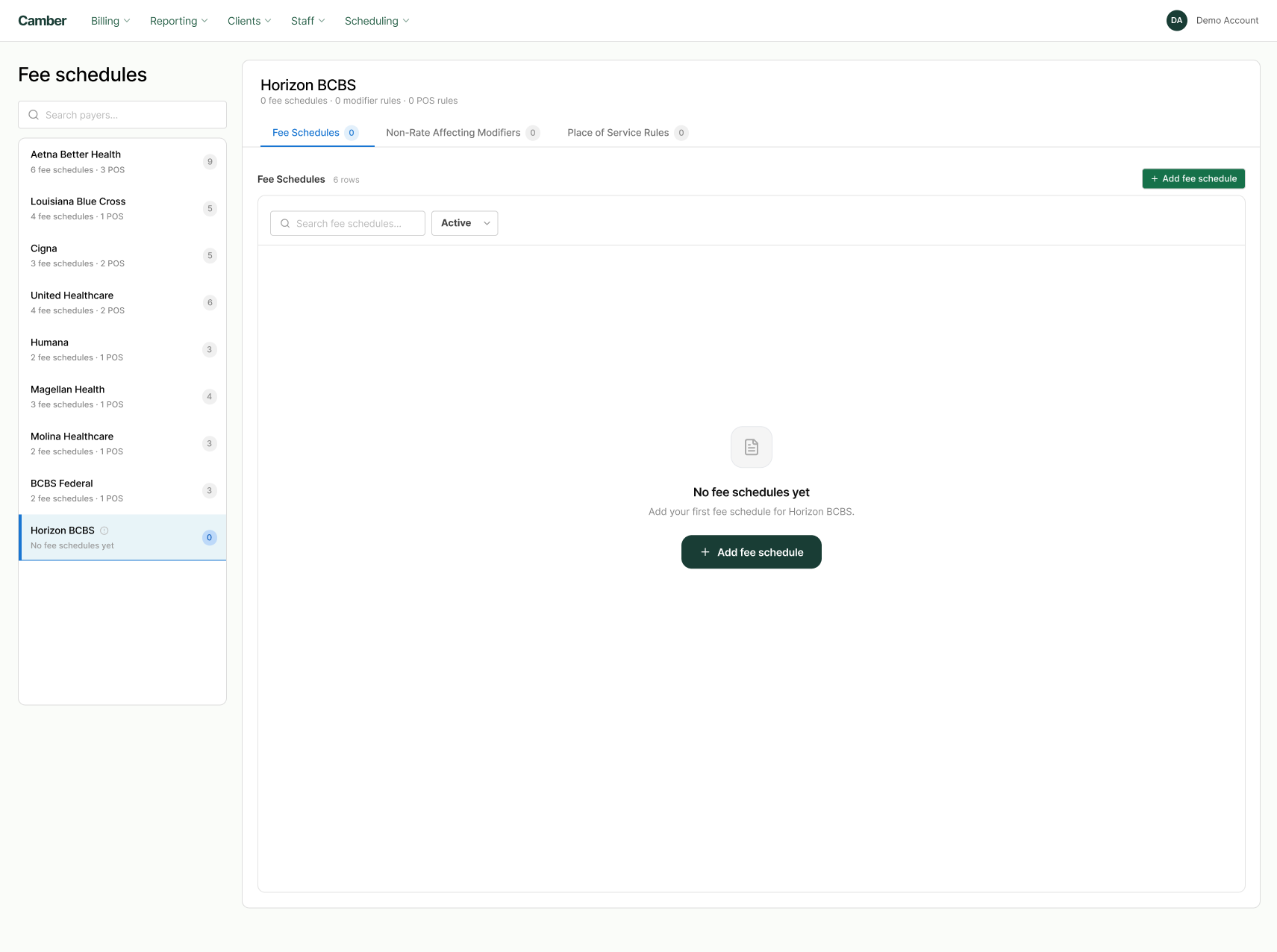Image resolution: width=1277 pixels, height=952 pixels.
Task: Select the BCBS Federal payer
Action: click(x=122, y=491)
